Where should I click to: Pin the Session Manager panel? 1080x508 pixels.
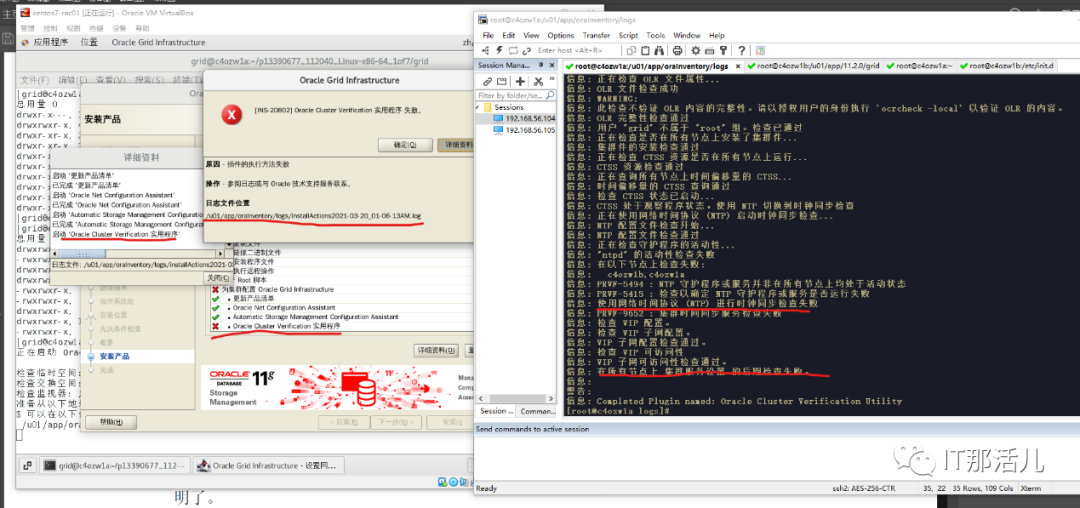click(x=541, y=65)
